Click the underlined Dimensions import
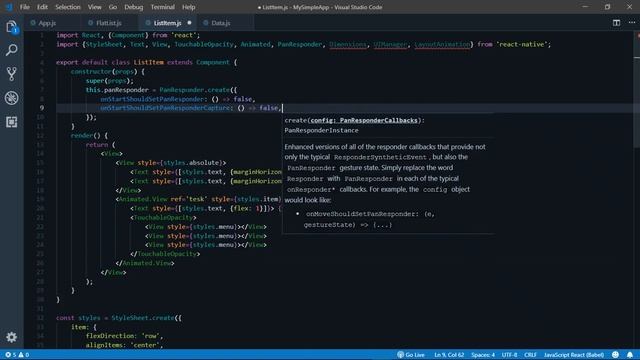 (348, 44)
